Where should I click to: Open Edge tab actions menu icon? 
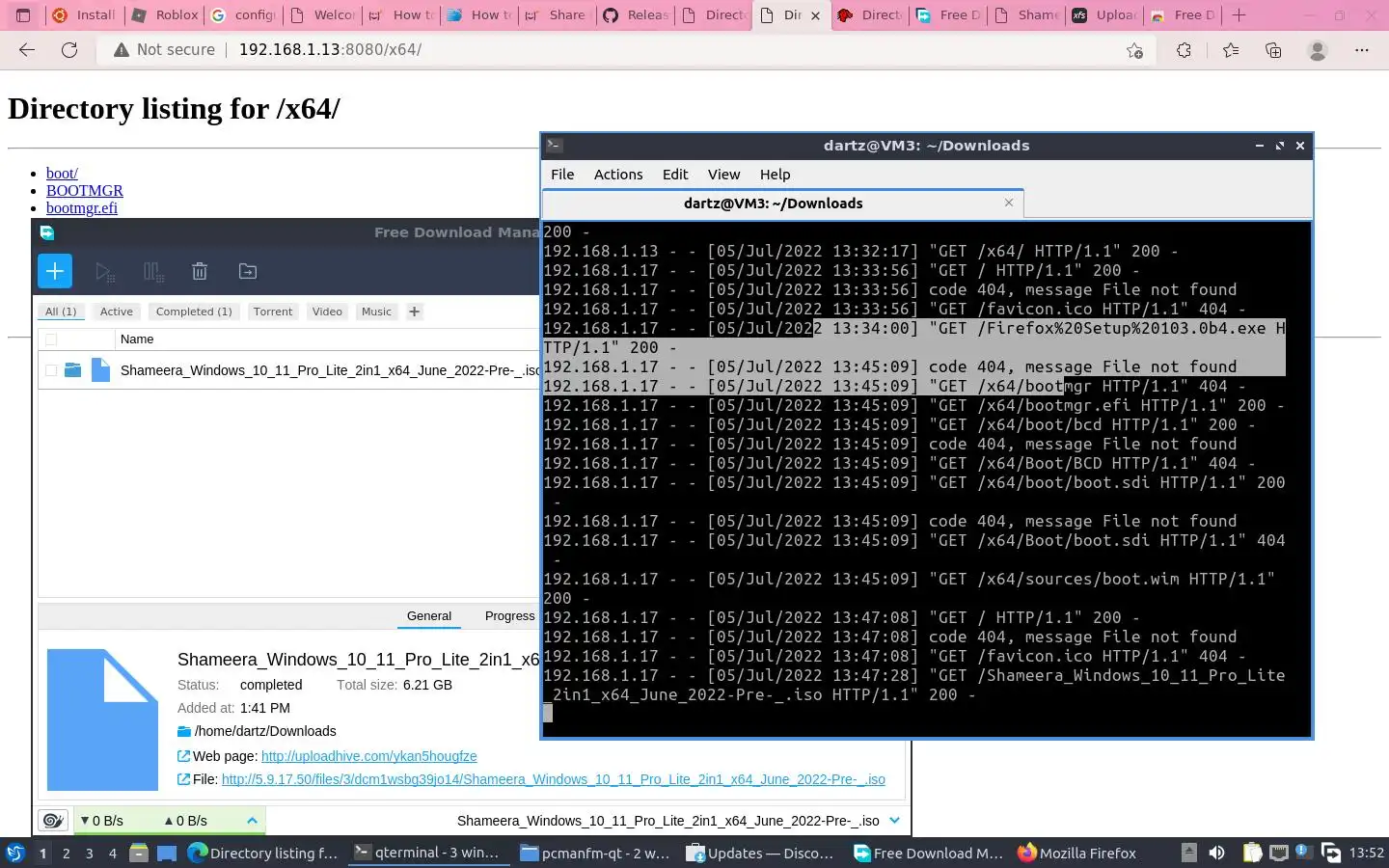23,15
